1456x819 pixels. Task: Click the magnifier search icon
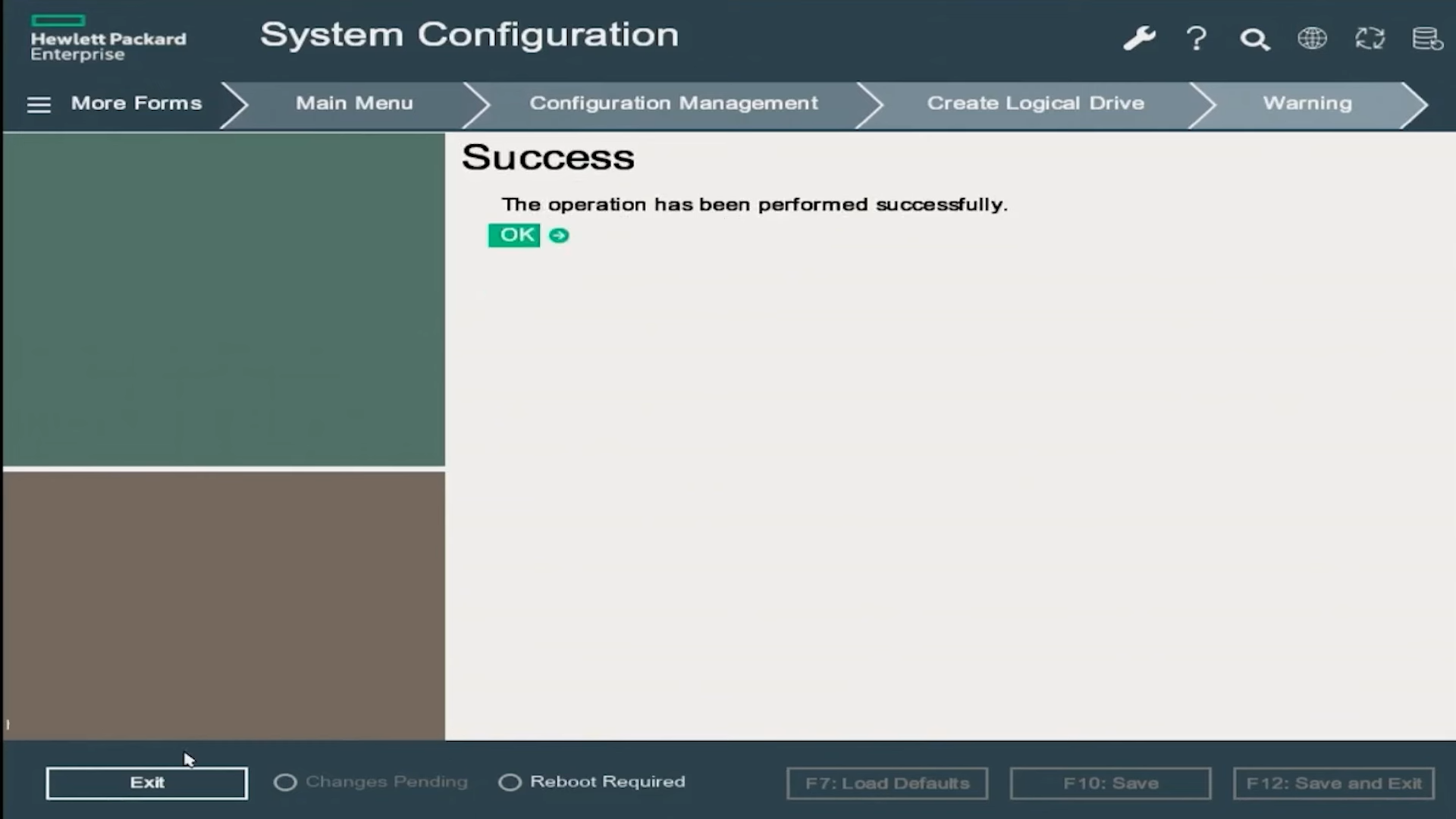pyautogui.click(x=1254, y=39)
